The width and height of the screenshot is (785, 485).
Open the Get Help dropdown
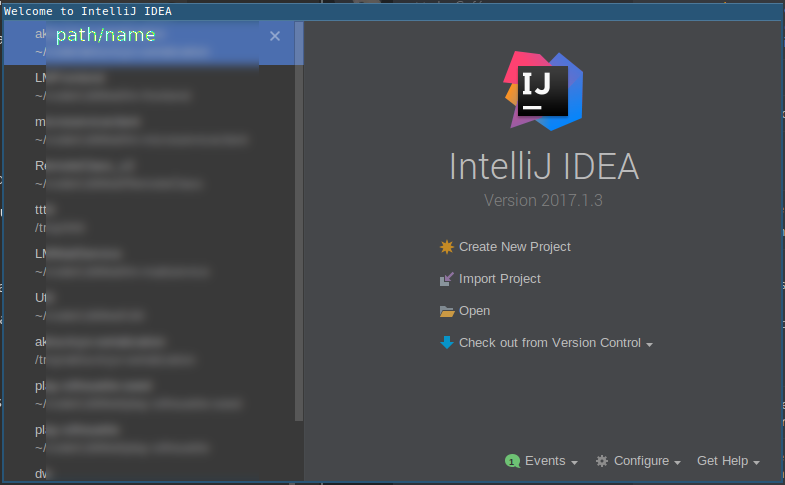pos(728,461)
